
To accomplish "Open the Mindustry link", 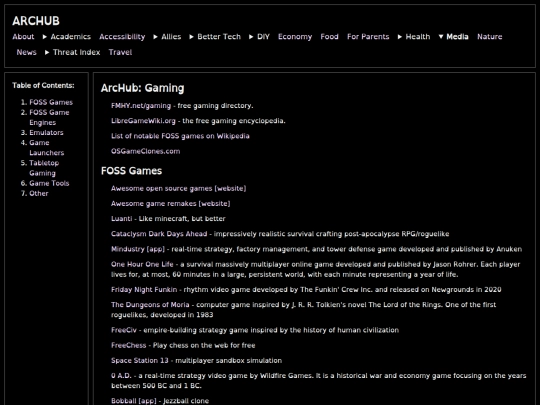I will pyautogui.click(x=138, y=249).
